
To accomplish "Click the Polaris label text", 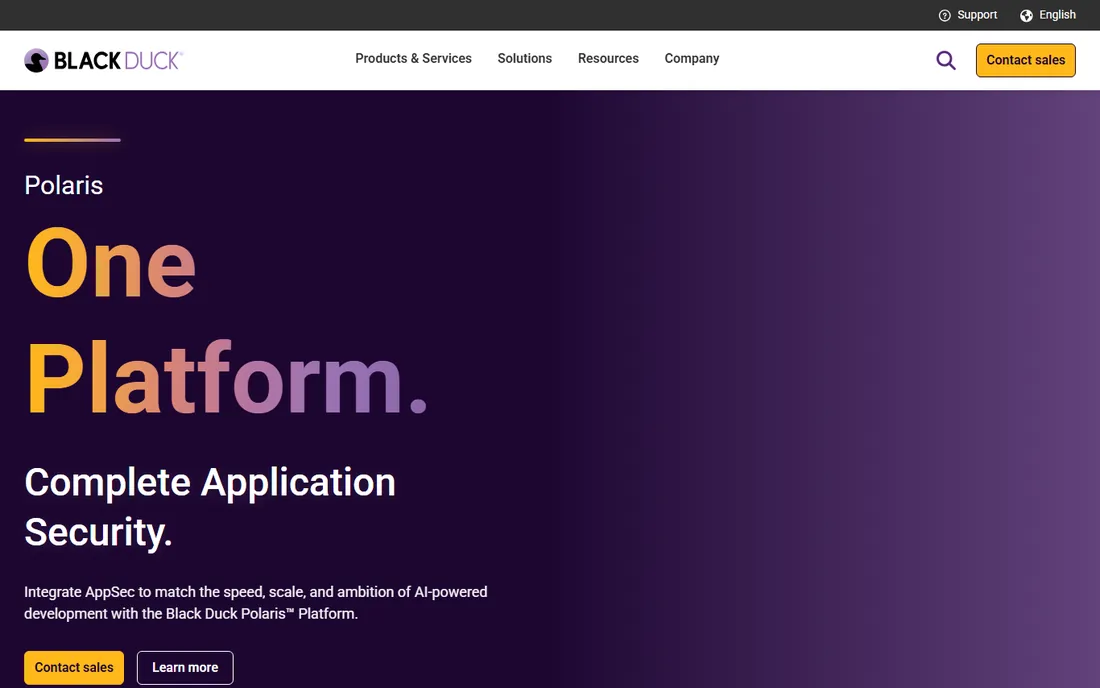I will (x=64, y=185).
